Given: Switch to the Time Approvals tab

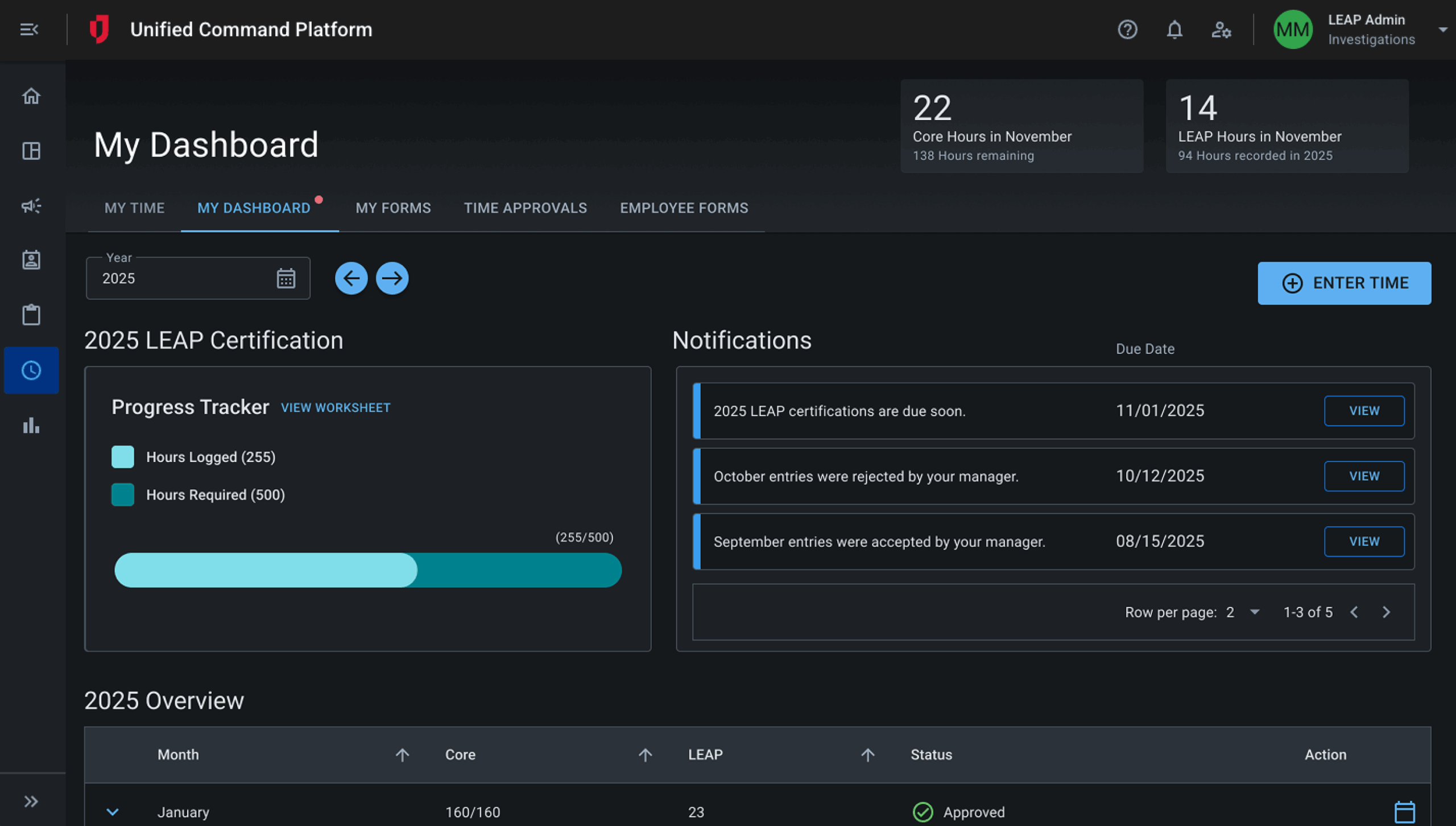Looking at the screenshot, I should [525, 208].
